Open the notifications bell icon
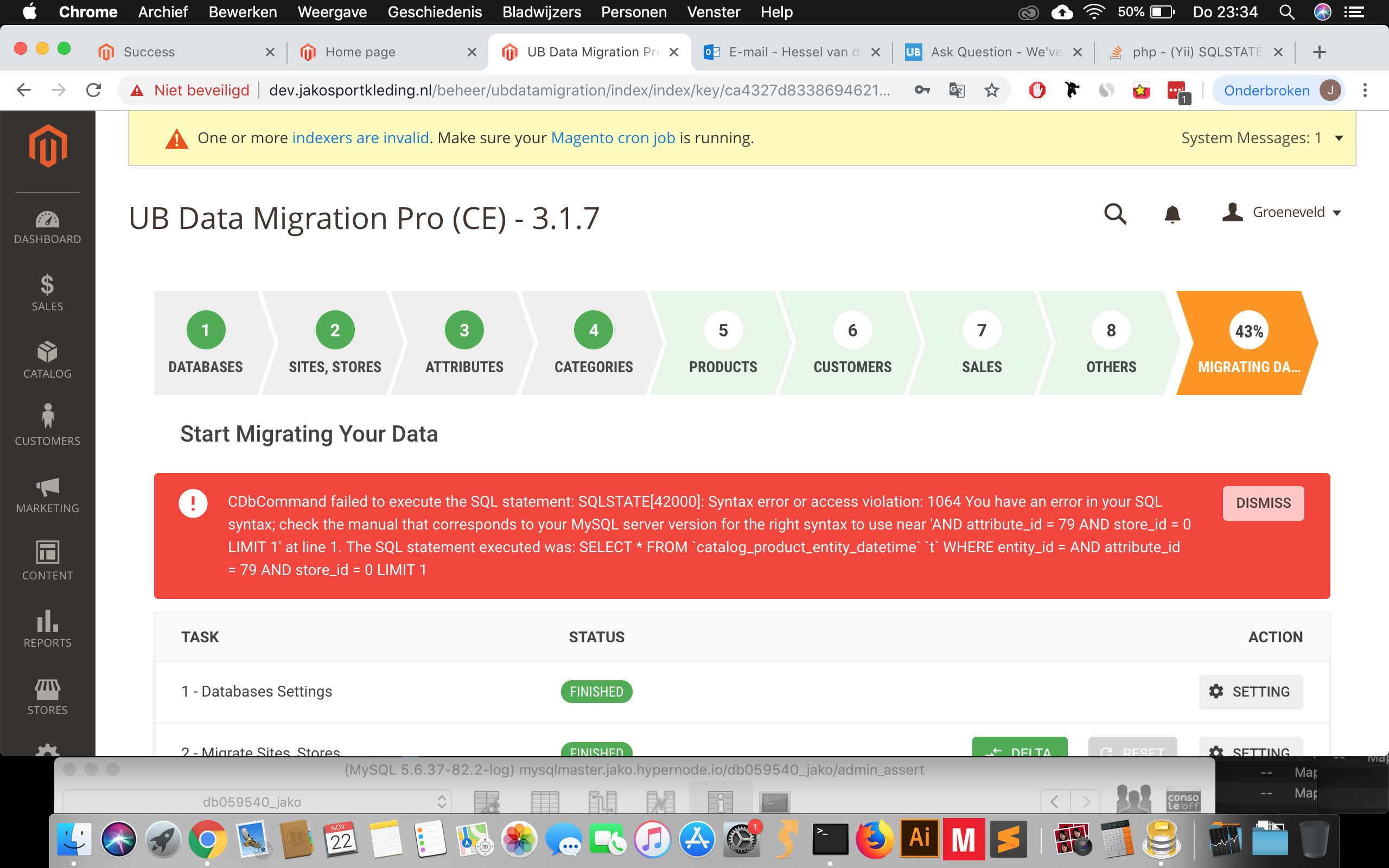This screenshot has width=1389, height=868. tap(1172, 214)
